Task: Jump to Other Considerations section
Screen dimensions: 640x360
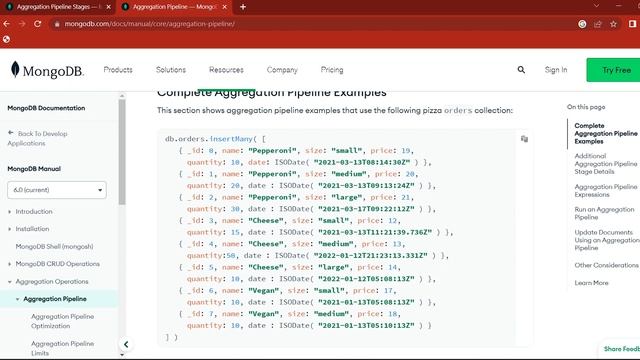Action: pos(607,265)
